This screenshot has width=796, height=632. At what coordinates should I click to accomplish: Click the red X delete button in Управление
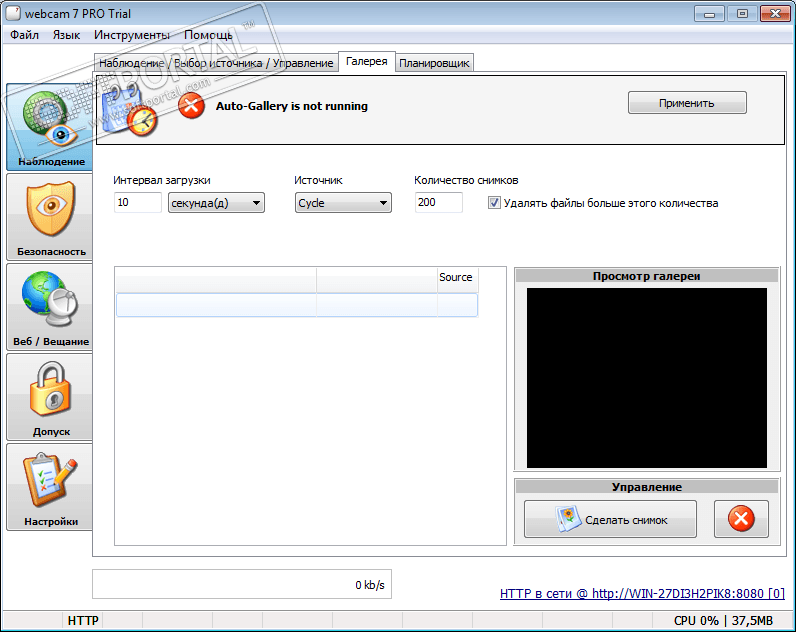pyautogui.click(x=741, y=519)
